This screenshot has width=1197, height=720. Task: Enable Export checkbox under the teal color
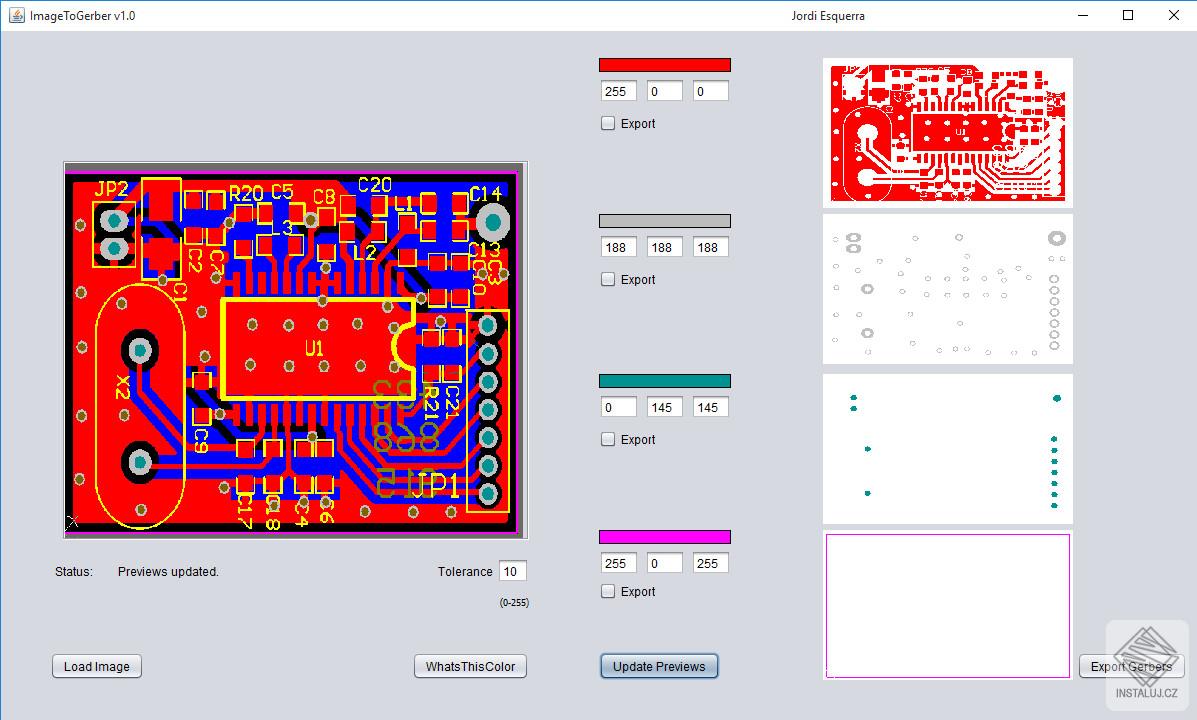(608, 439)
